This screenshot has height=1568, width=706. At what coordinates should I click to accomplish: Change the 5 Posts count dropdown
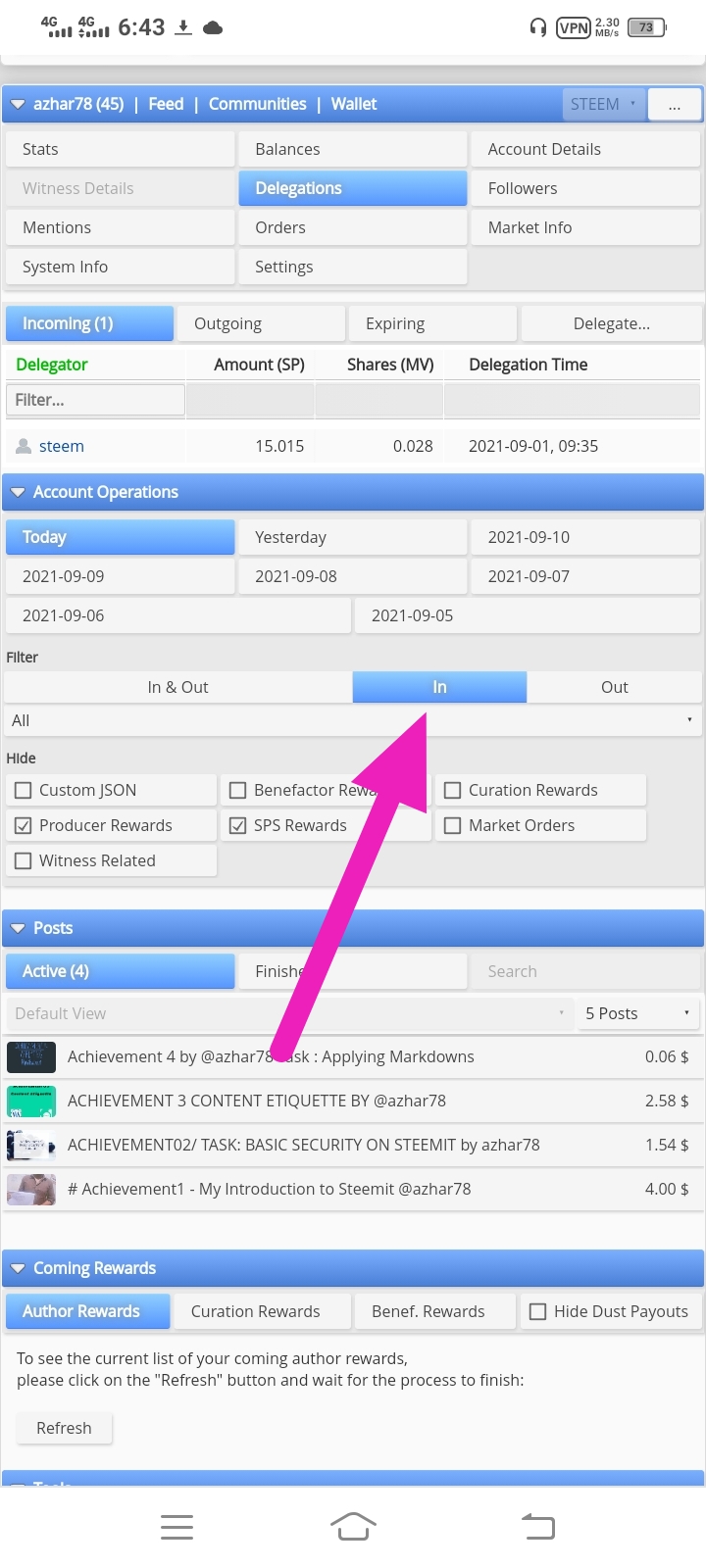pos(638,1013)
